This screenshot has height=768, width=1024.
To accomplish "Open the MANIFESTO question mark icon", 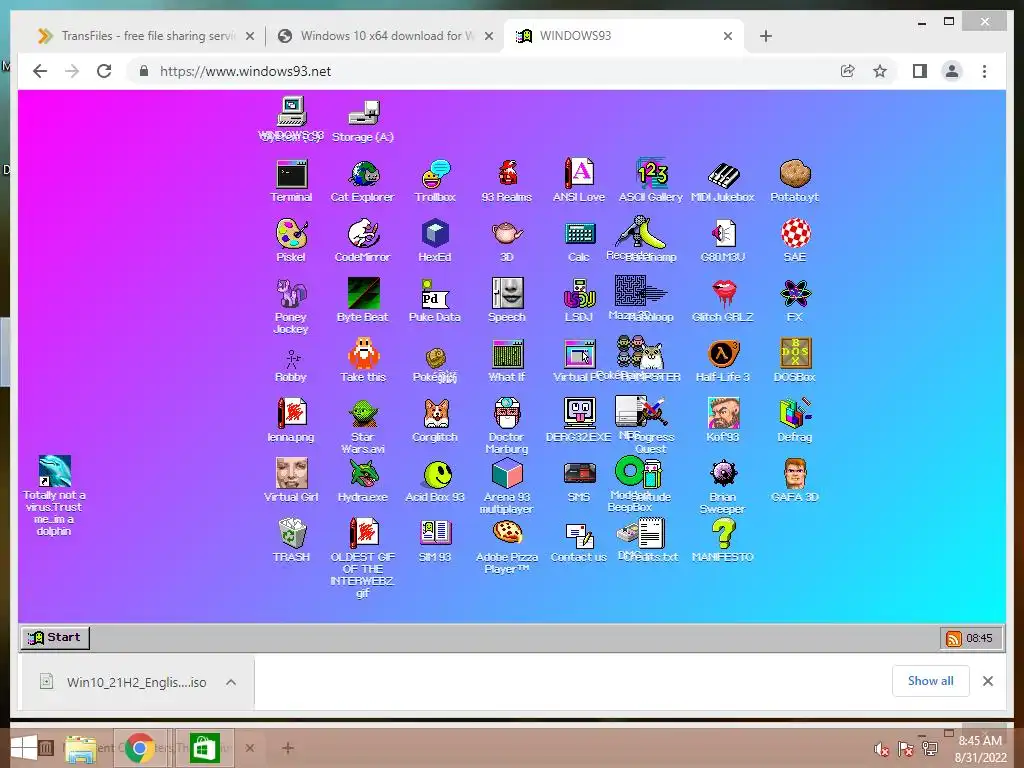I will pos(723,541).
